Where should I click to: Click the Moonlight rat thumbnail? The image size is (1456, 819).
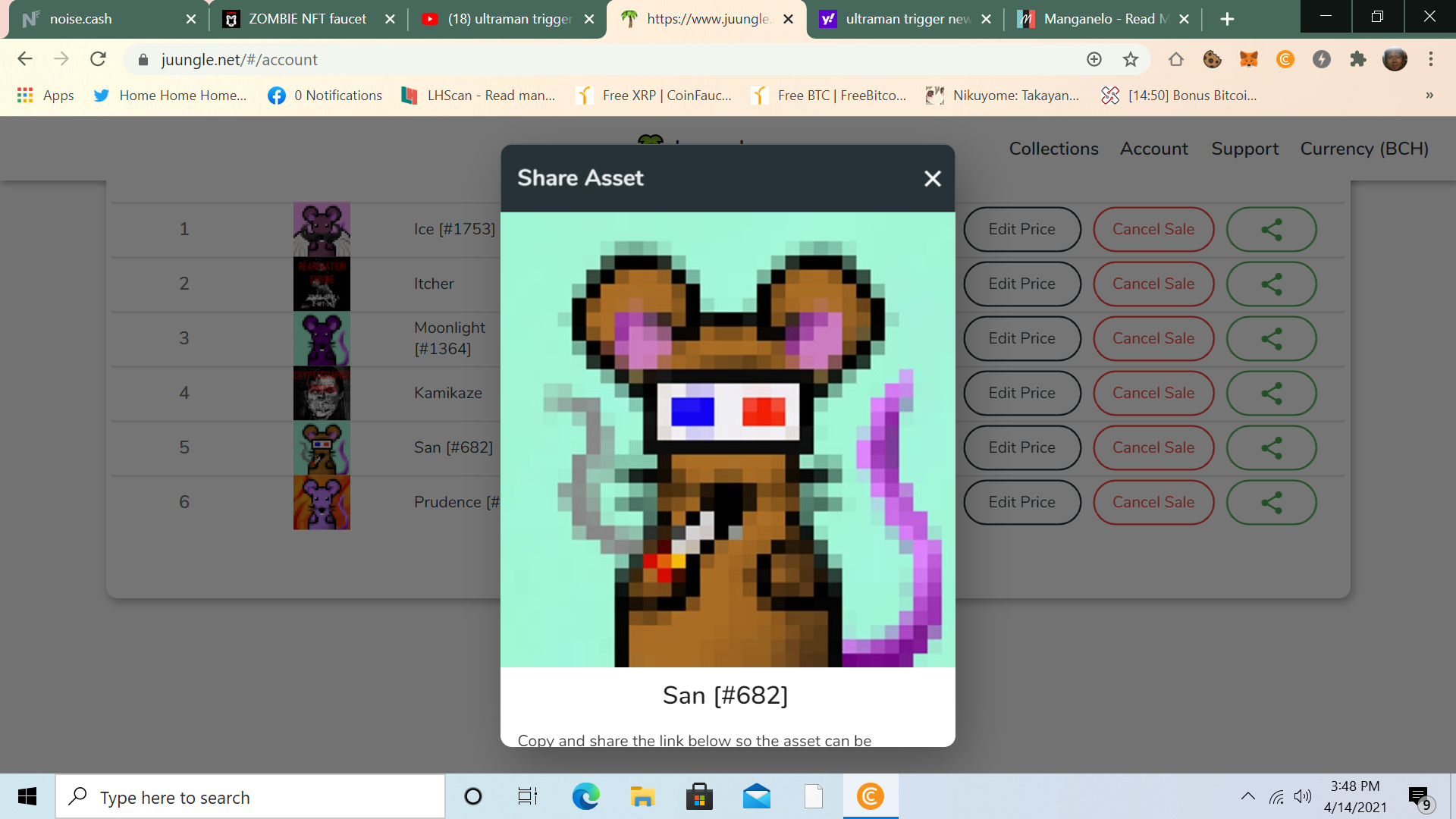click(322, 338)
